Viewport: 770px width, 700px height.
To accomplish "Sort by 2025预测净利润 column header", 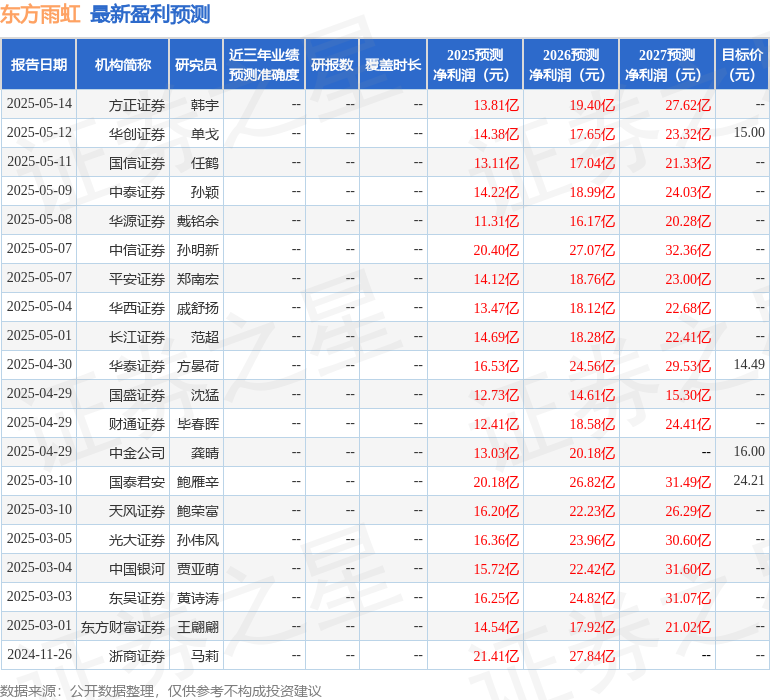I will [475, 65].
